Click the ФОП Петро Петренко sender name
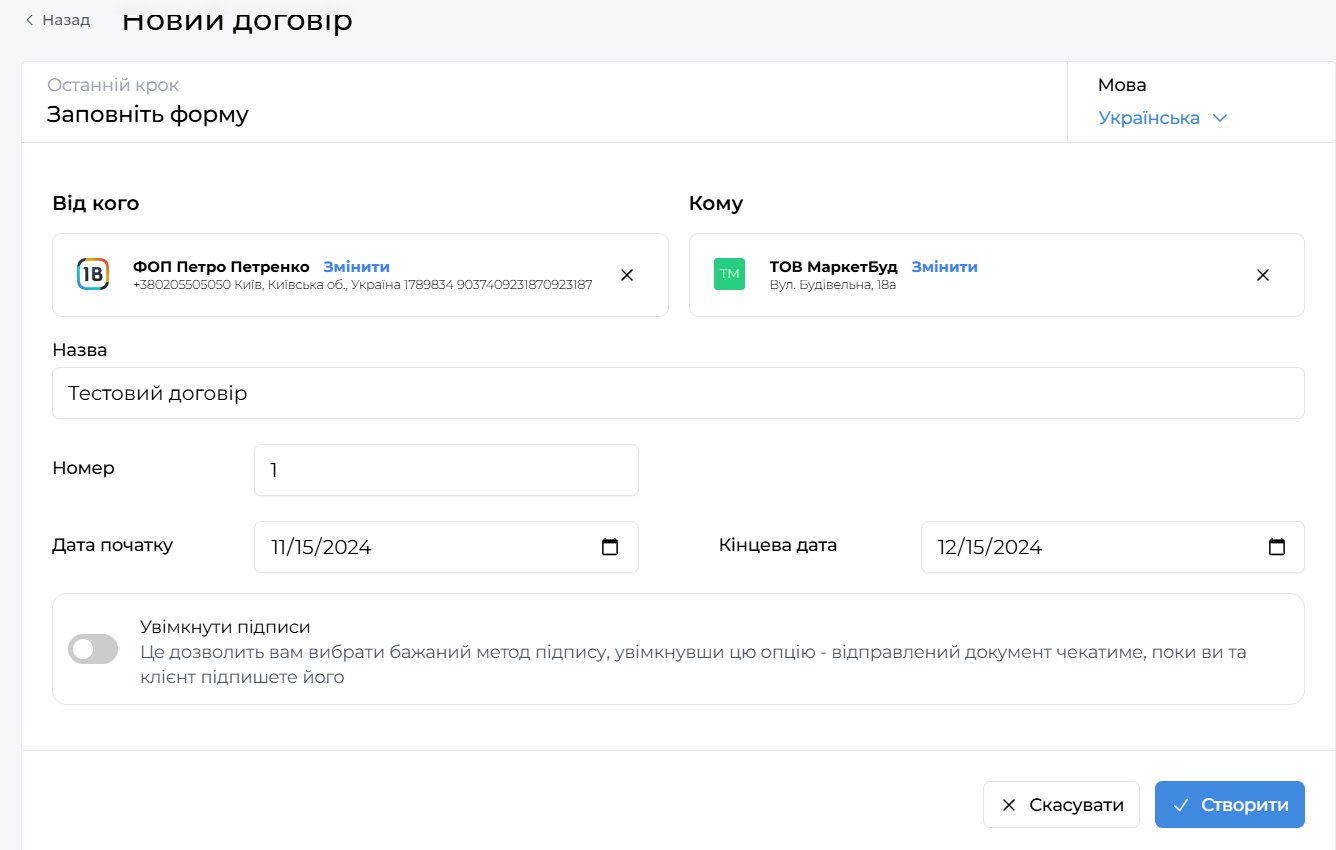Image resolution: width=1336 pixels, height=850 pixels. pyautogui.click(x=221, y=267)
